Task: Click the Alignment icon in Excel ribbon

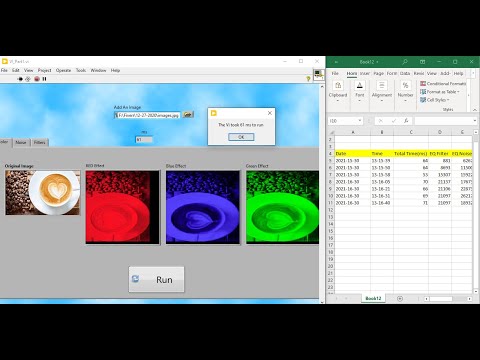Action: (382, 85)
